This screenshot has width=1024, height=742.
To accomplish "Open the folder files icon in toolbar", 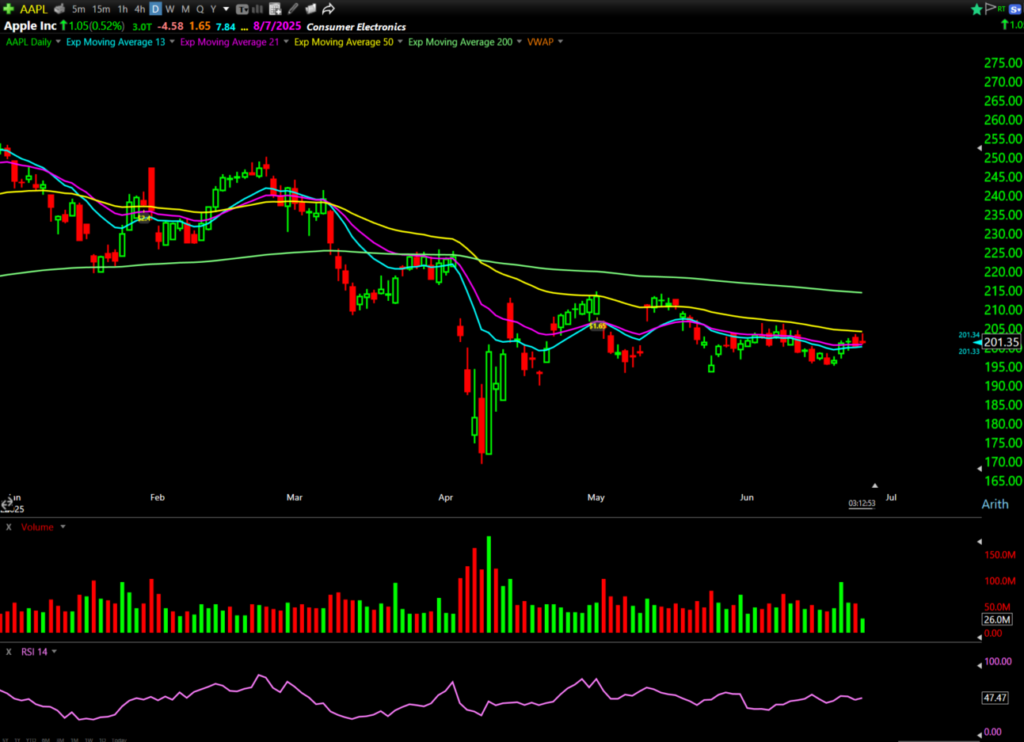I will pyautogui.click(x=311, y=9).
